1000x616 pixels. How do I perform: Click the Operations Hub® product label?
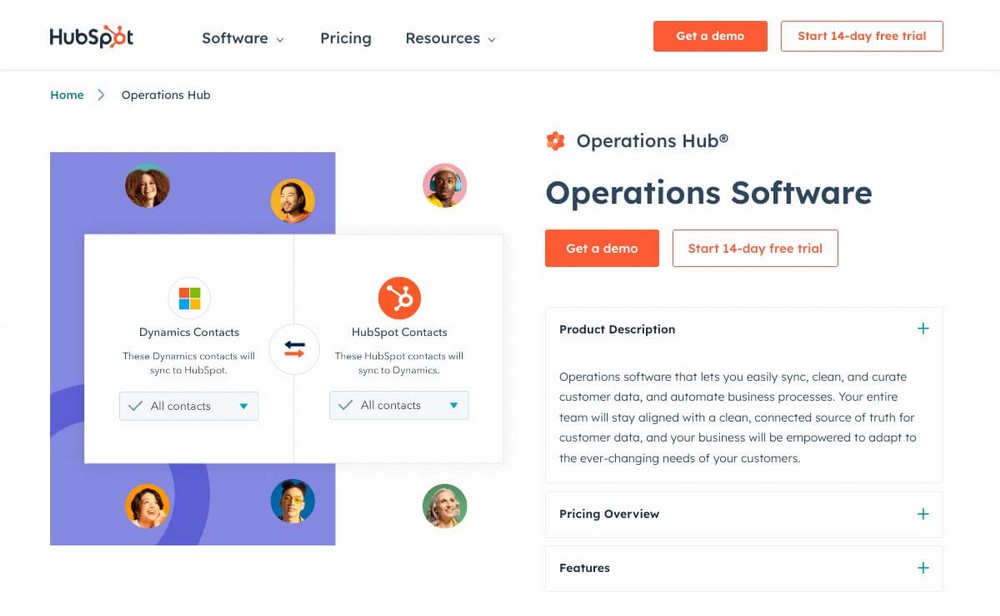pyautogui.click(x=652, y=141)
